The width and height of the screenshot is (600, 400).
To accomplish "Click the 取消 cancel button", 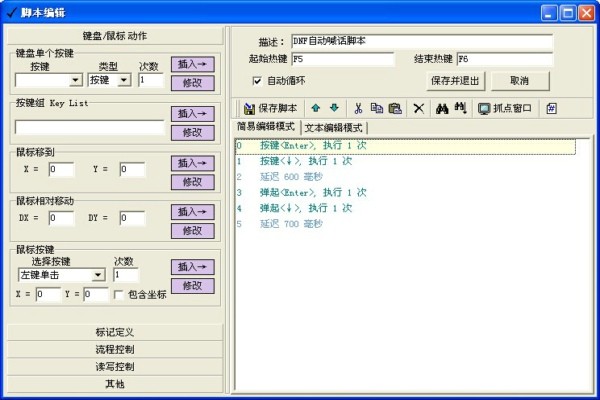I will point(520,81).
